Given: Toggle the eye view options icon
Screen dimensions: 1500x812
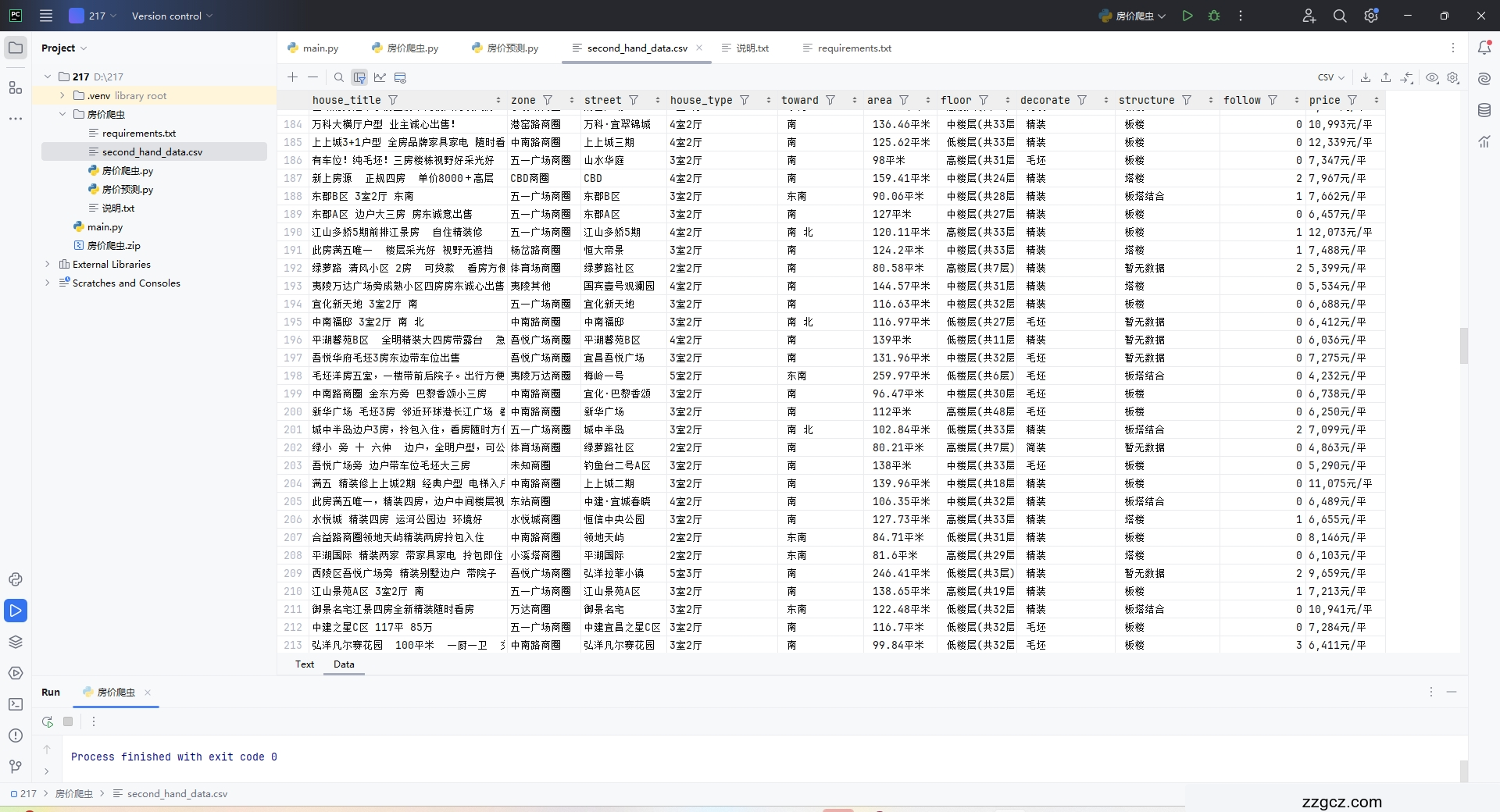Looking at the screenshot, I should (1432, 77).
